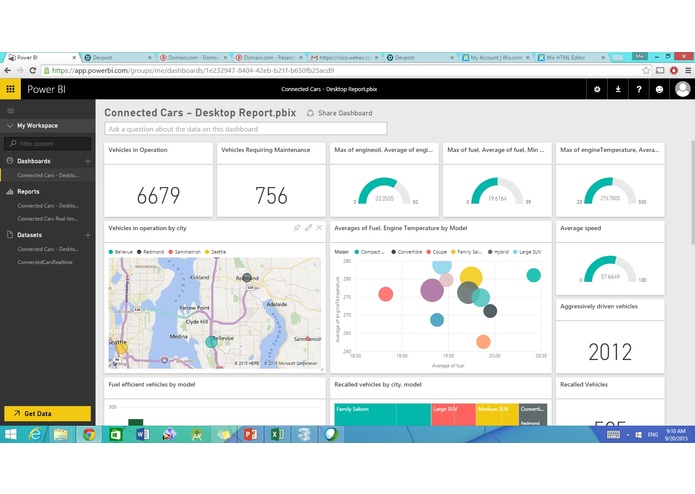Click Aggressively driven vehicles 2012 value

click(x=610, y=352)
